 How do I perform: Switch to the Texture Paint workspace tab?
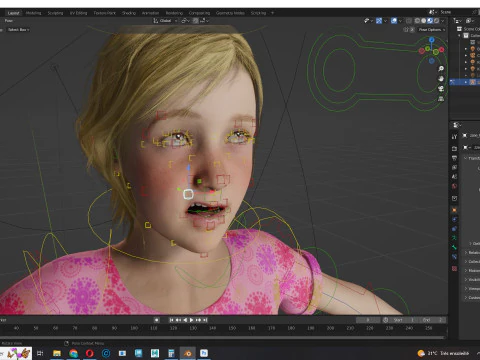tap(105, 13)
